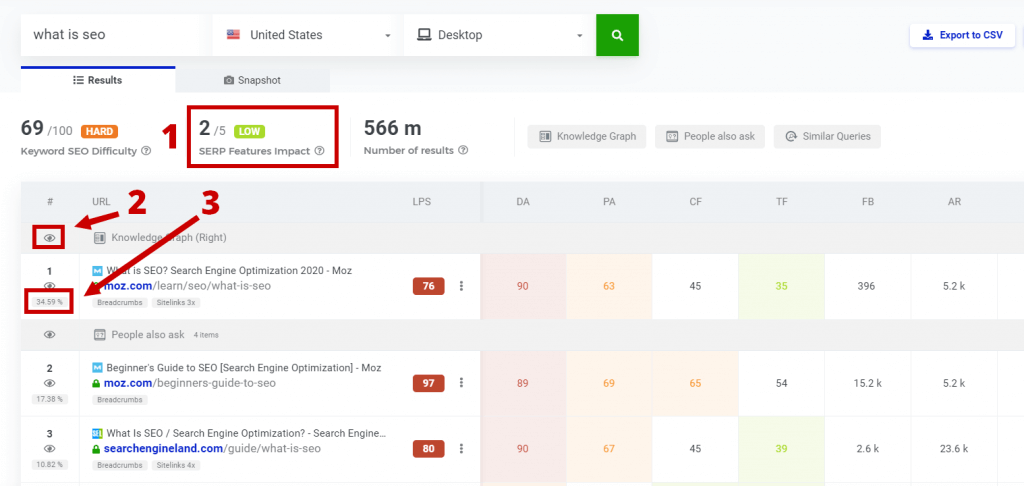Click help icon next to Number of results
1024x486 pixels.
click(x=462, y=151)
